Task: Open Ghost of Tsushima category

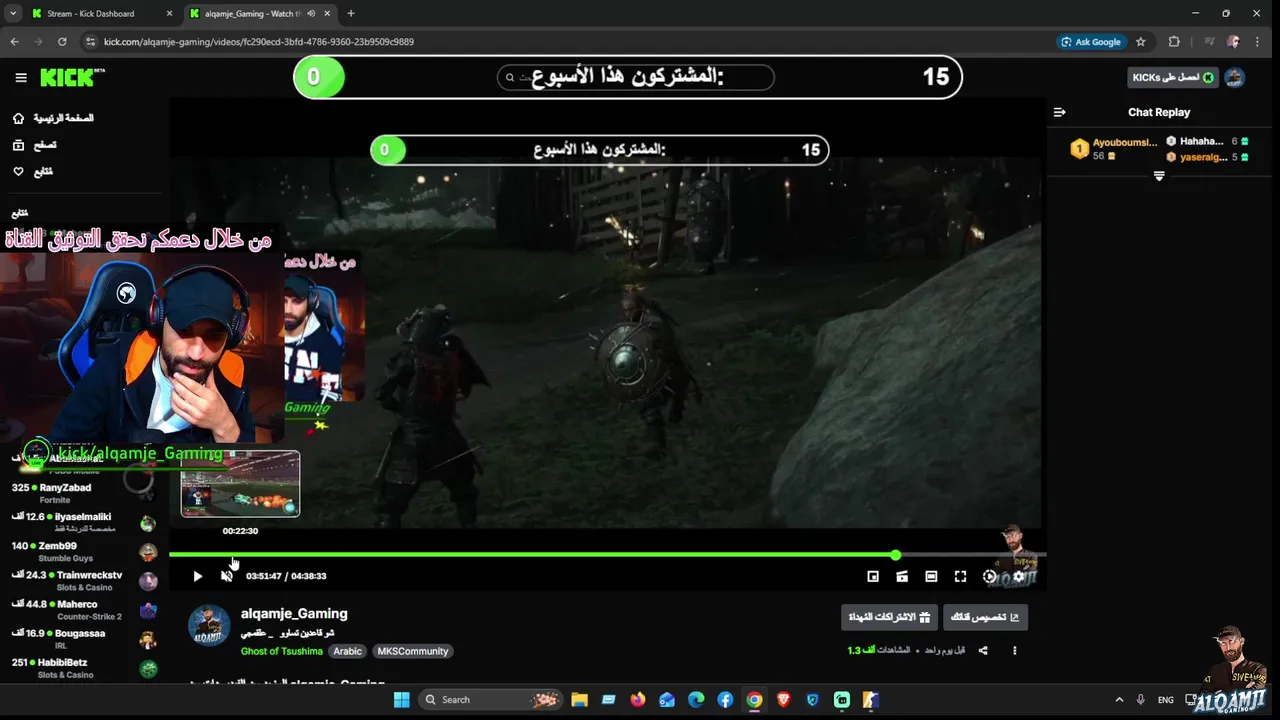Action: point(282,651)
